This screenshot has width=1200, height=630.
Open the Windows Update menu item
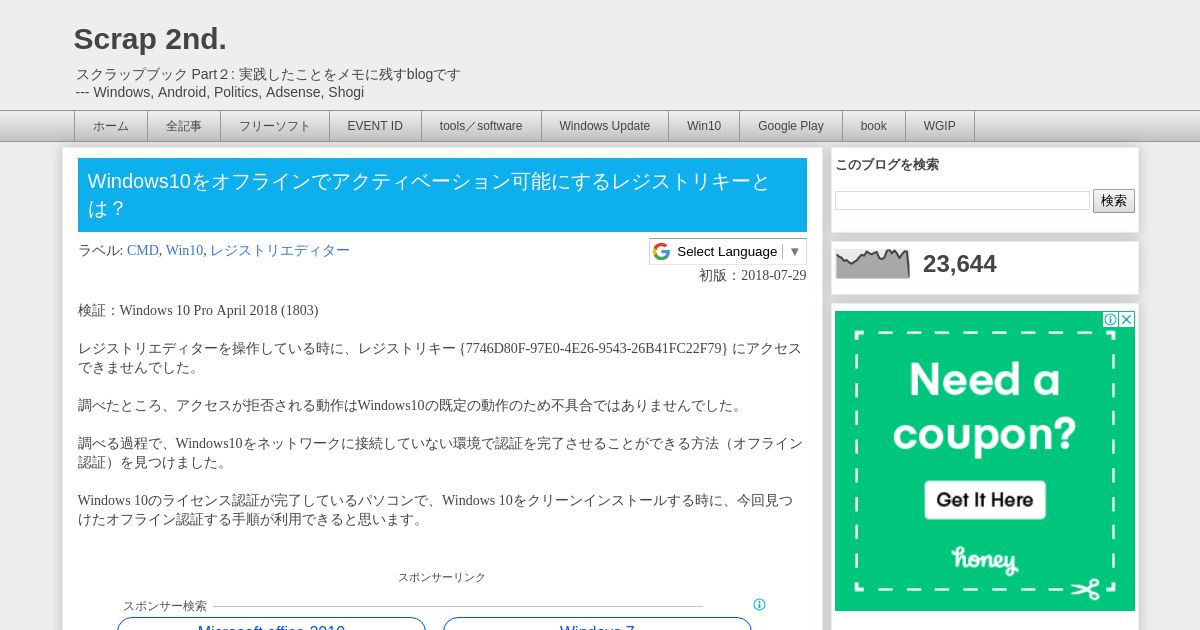pos(605,126)
